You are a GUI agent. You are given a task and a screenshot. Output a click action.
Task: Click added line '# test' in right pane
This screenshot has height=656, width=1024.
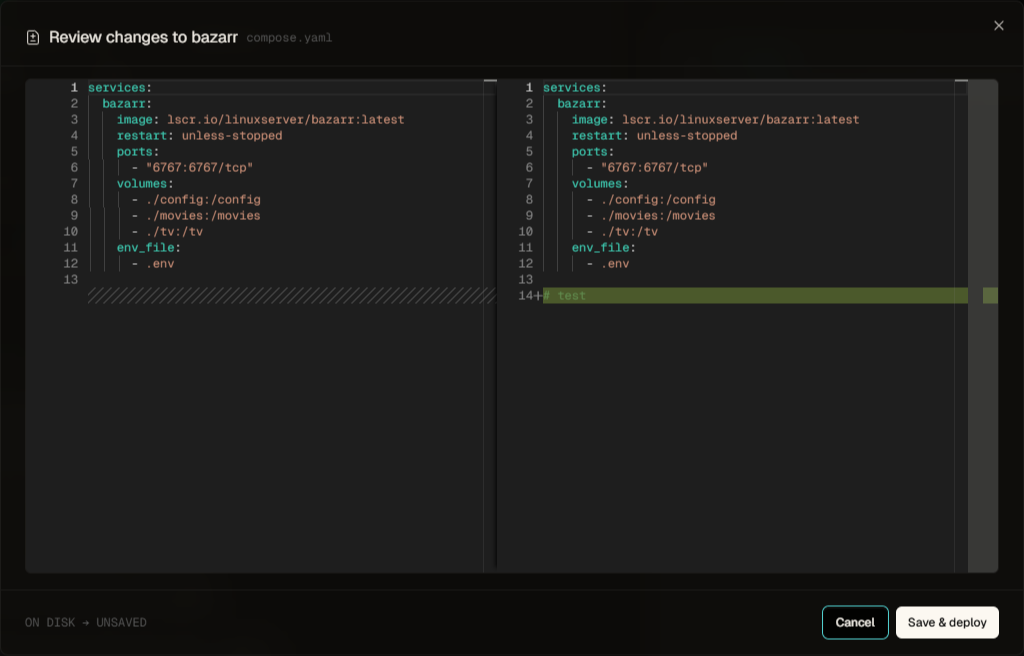pyautogui.click(x=755, y=295)
